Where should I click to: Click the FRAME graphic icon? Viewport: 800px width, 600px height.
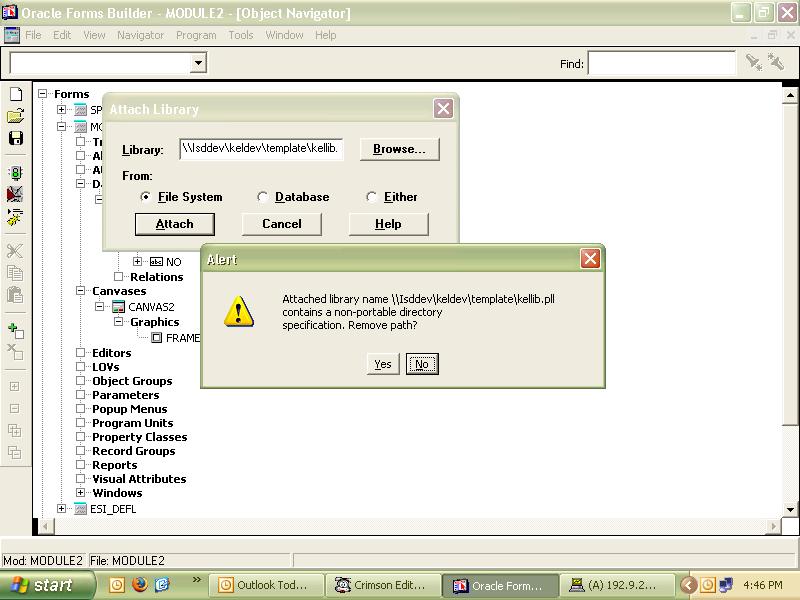click(157, 338)
